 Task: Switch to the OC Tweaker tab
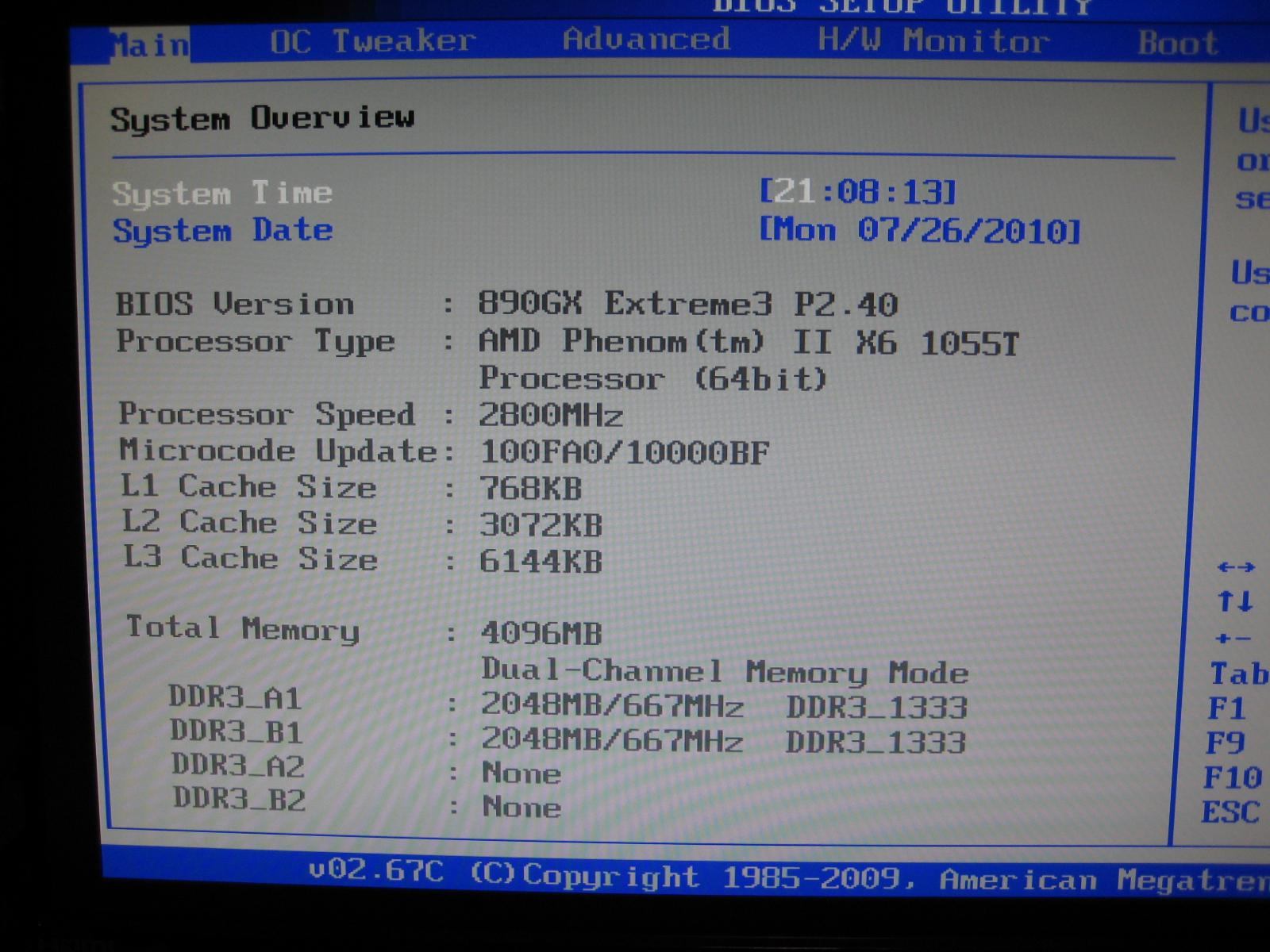pos(372,40)
